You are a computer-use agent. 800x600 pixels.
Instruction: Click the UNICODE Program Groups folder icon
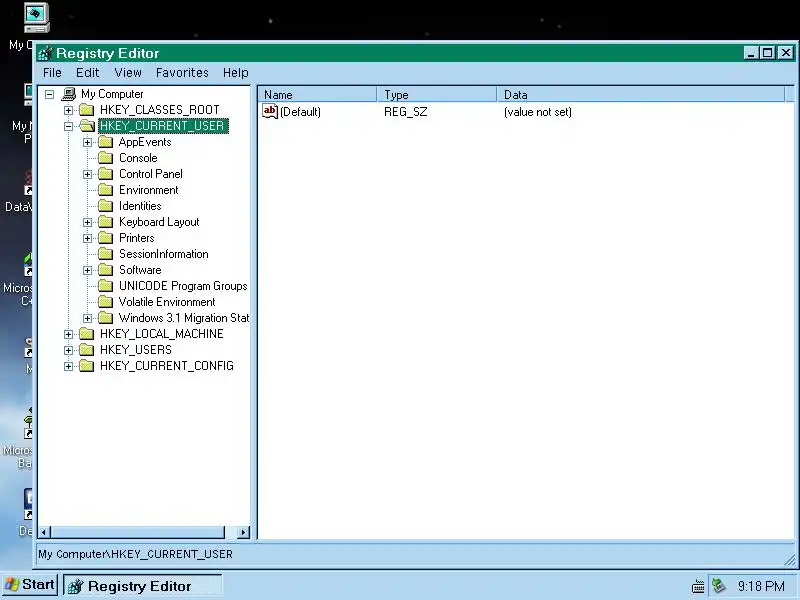click(106, 286)
